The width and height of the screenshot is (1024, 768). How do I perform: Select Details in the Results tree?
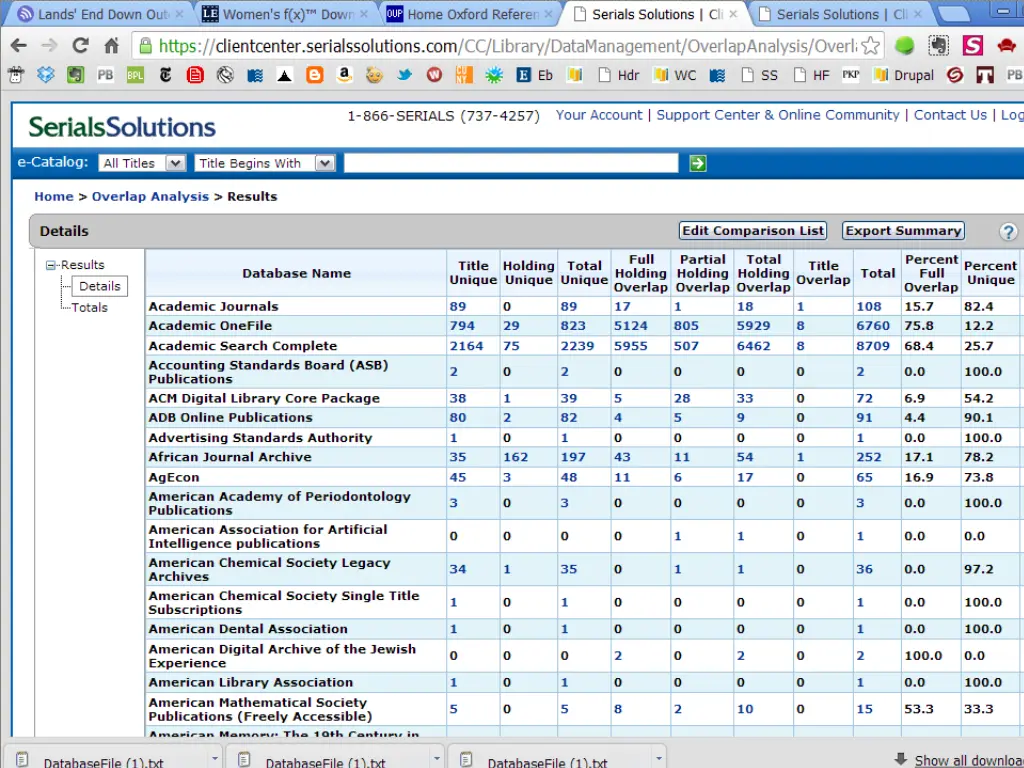[x=99, y=286]
